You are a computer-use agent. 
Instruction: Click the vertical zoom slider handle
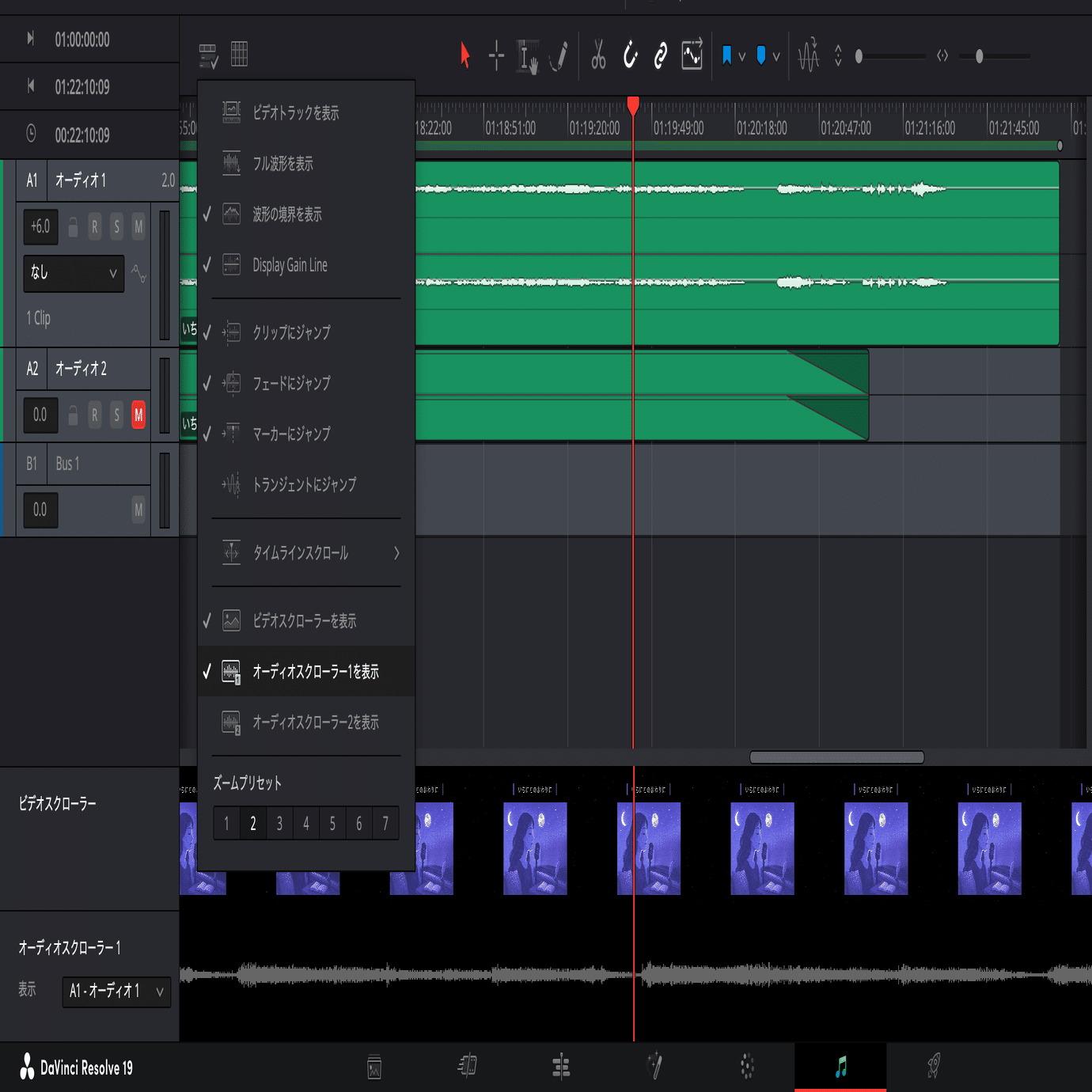859,56
